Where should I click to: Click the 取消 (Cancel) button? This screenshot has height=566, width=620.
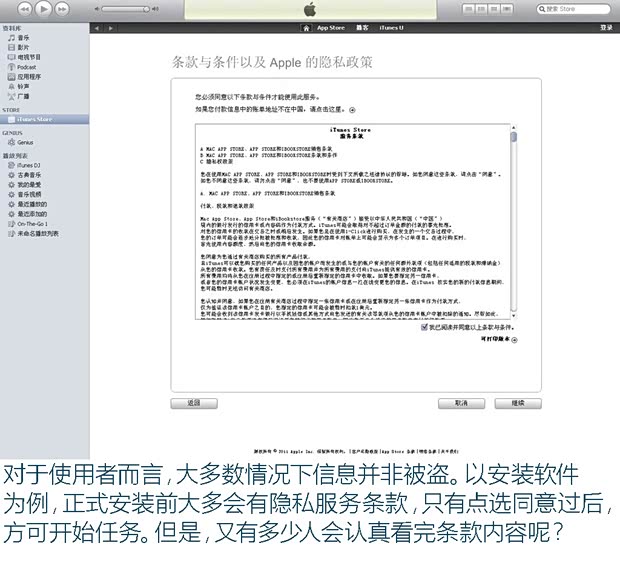click(461, 402)
